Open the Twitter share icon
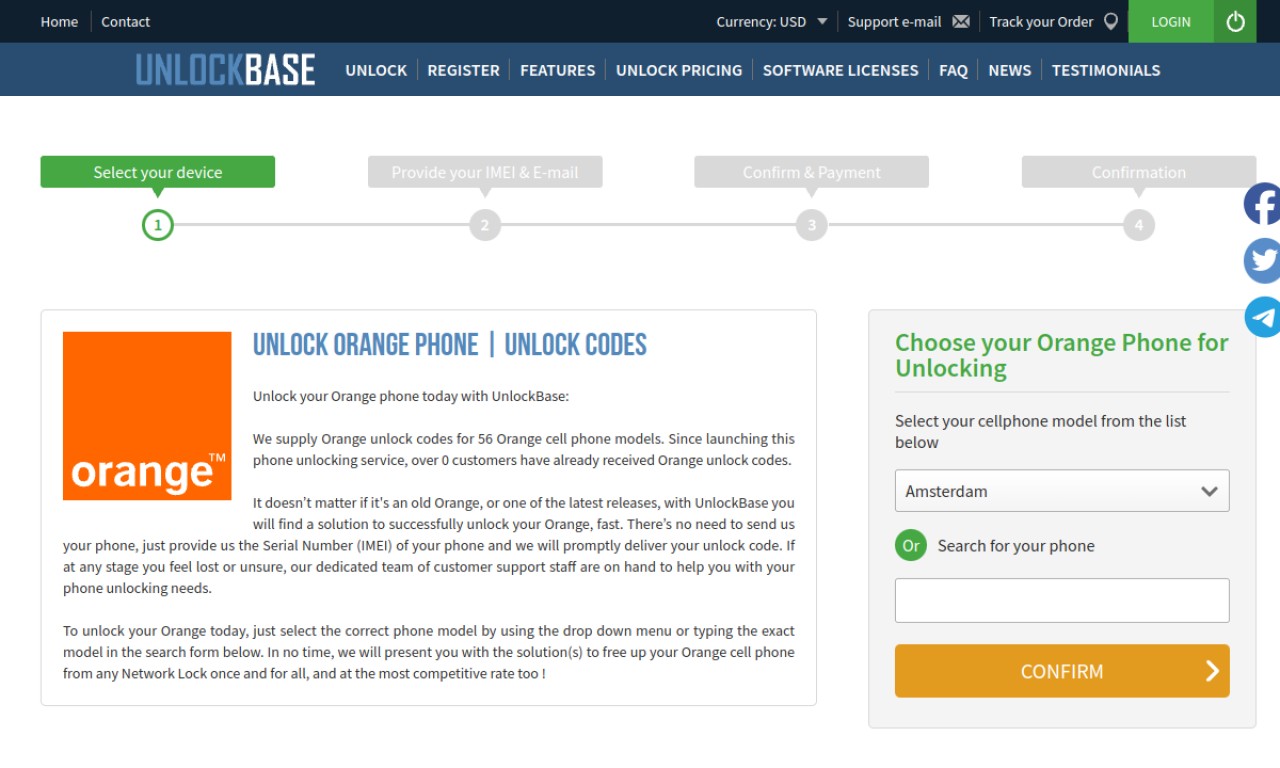The width and height of the screenshot is (1280, 768). [1262, 261]
